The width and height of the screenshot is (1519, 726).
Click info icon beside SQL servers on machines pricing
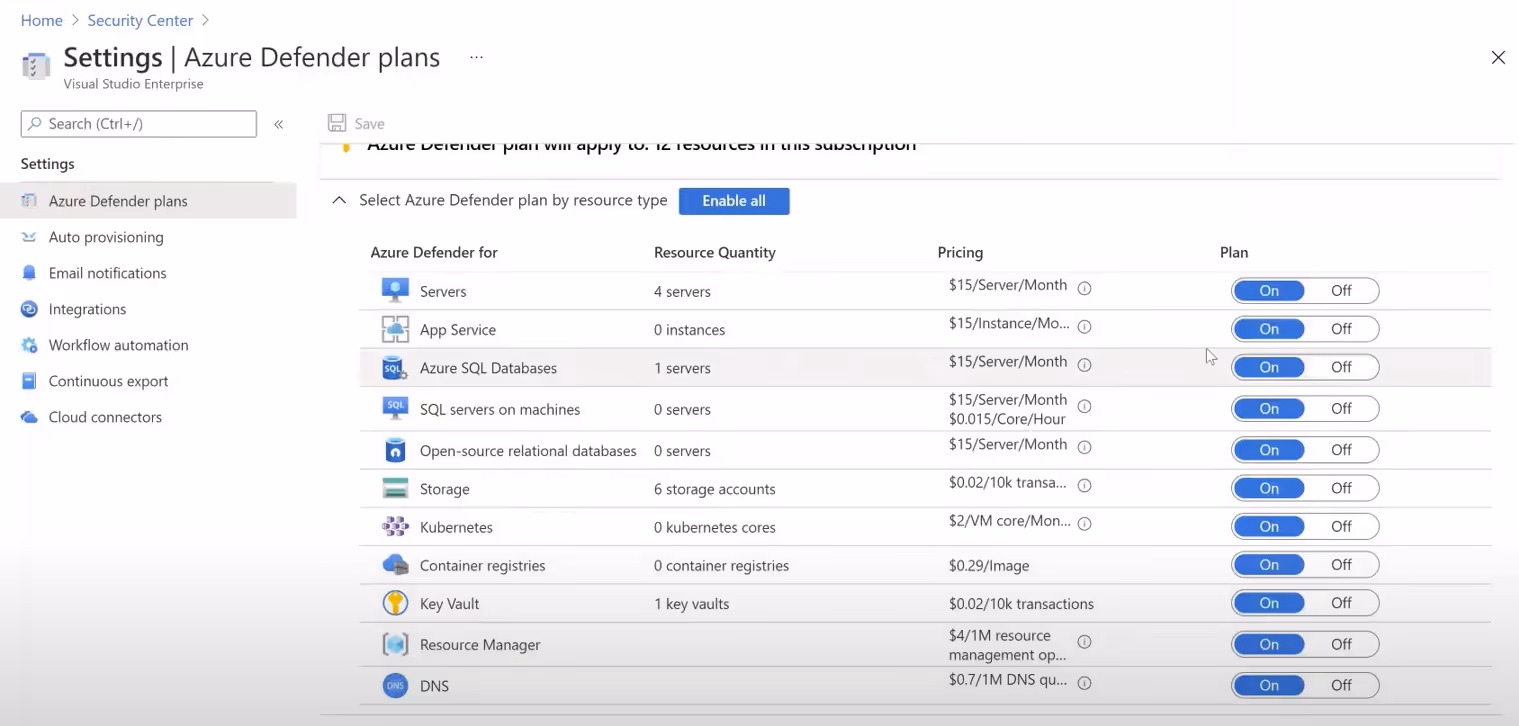tap(1084, 406)
